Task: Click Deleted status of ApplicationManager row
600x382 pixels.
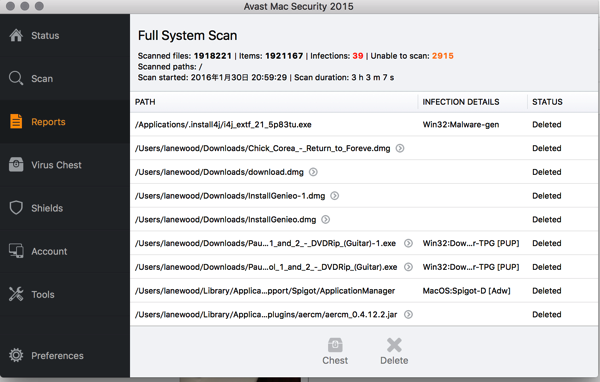Action: pos(546,291)
